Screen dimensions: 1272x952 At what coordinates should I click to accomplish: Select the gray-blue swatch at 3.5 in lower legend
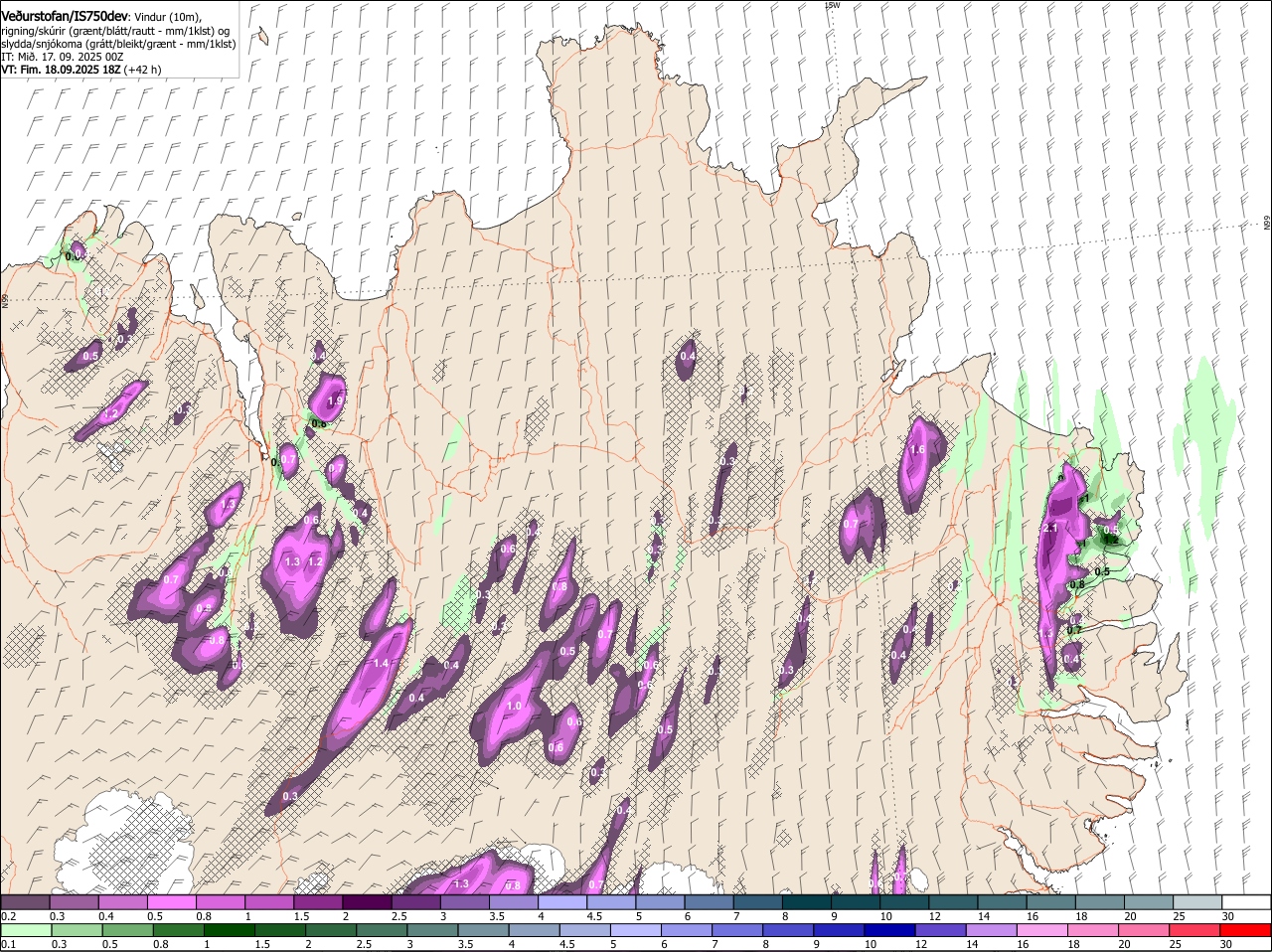pyautogui.click(x=483, y=931)
